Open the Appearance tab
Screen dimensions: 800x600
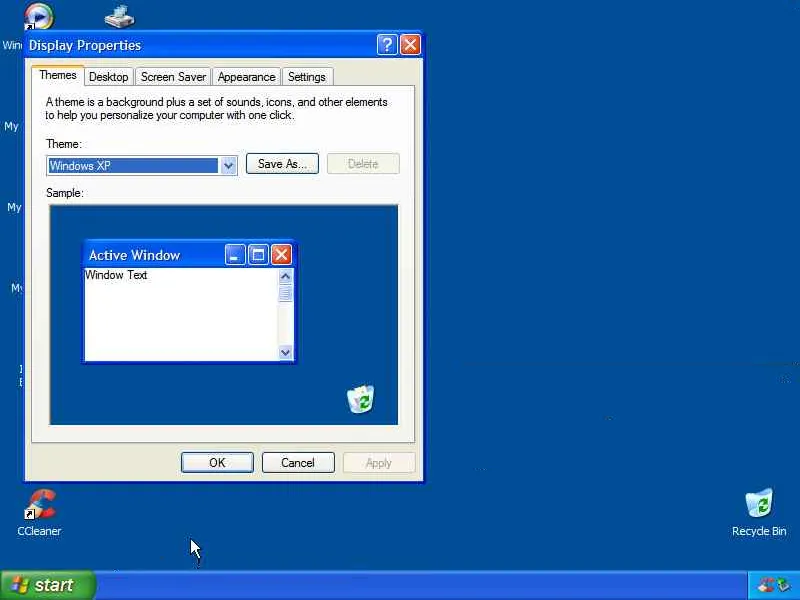pos(246,77)
